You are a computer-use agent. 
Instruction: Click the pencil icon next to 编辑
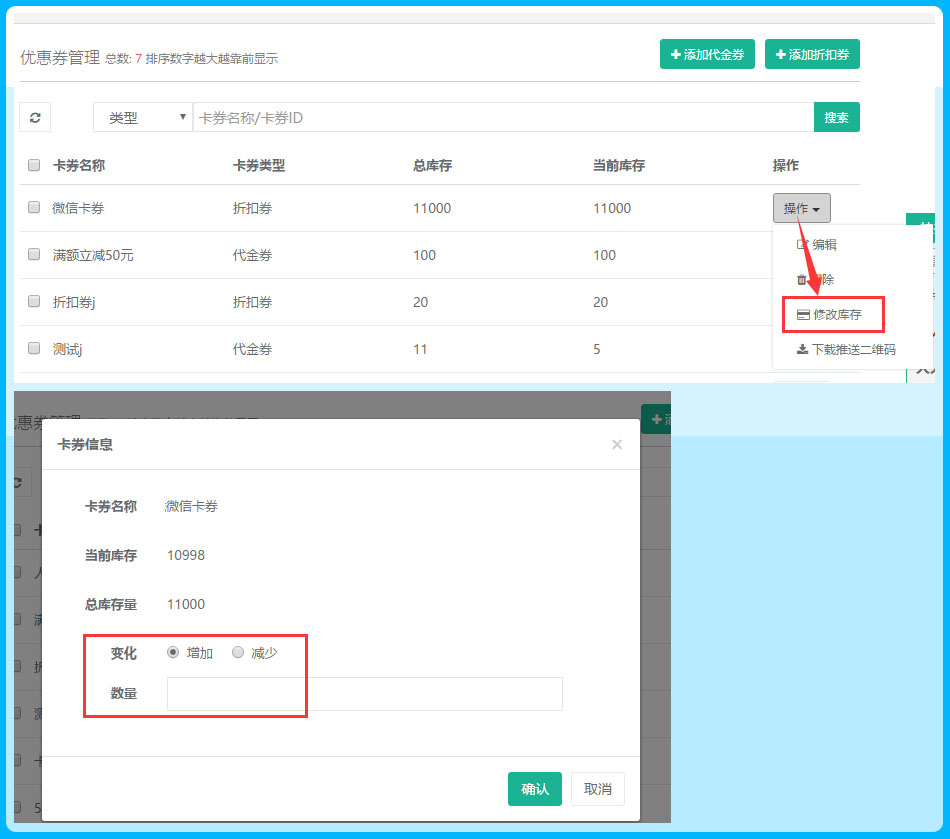(802, 245)
